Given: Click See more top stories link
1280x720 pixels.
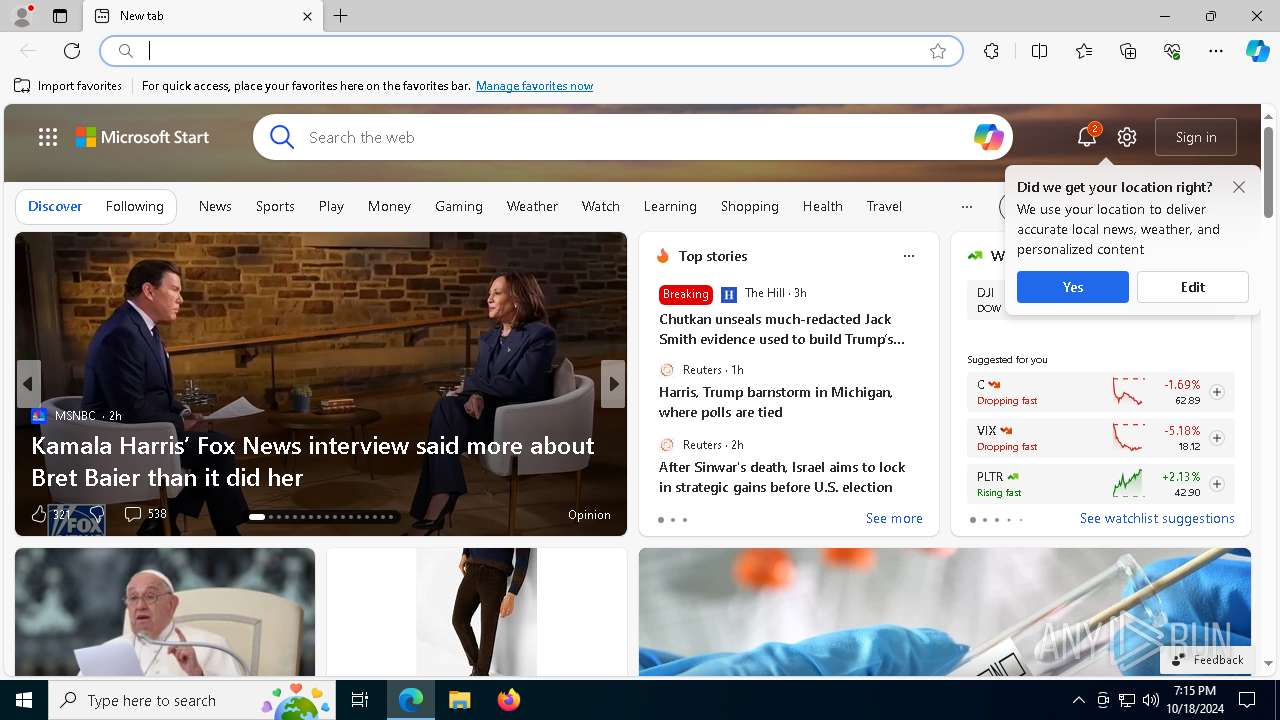Looking at the screenshot, I should pyautogui.click(x=894, y=518).
